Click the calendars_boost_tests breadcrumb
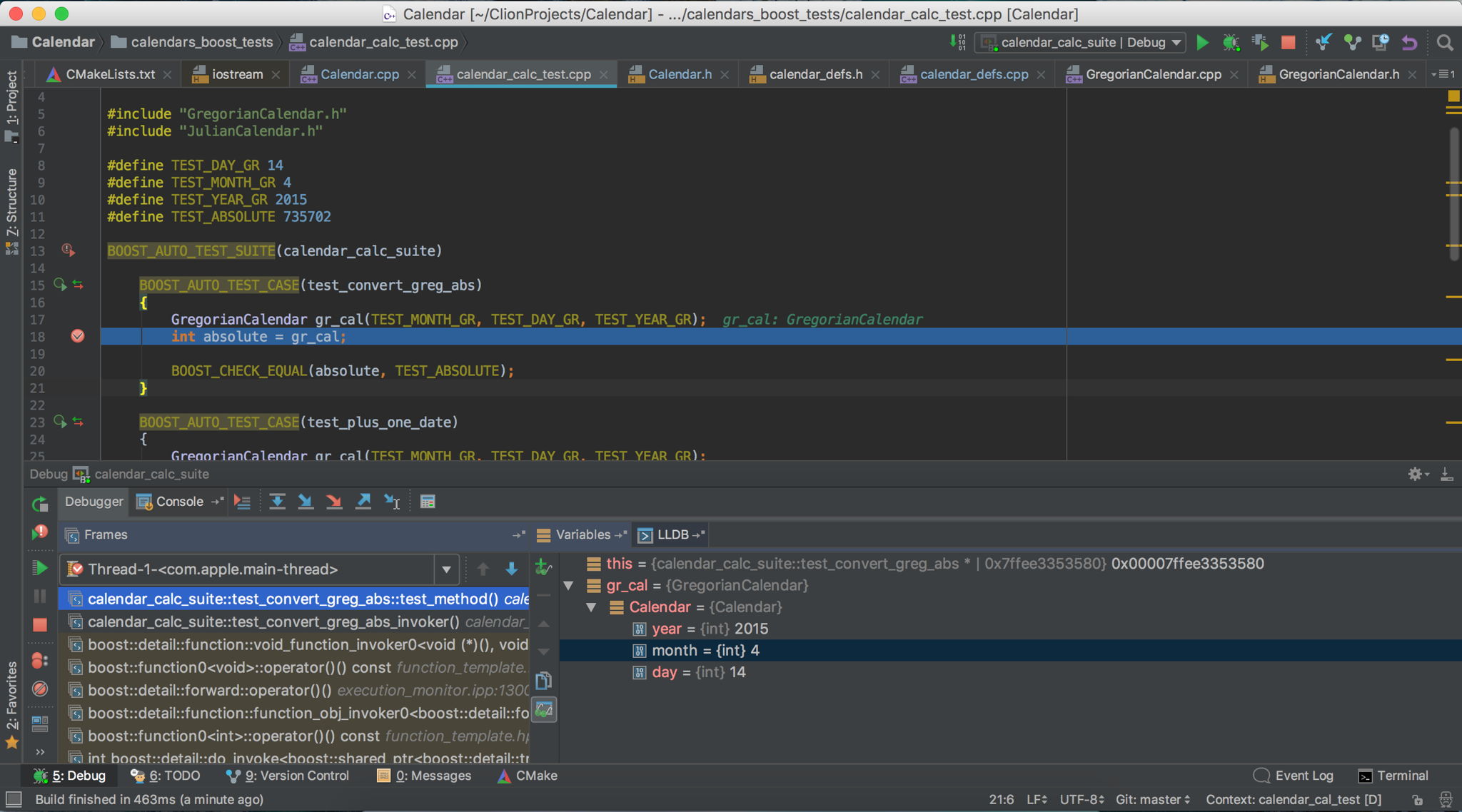The image size is (1462, 812). (193, 42)
